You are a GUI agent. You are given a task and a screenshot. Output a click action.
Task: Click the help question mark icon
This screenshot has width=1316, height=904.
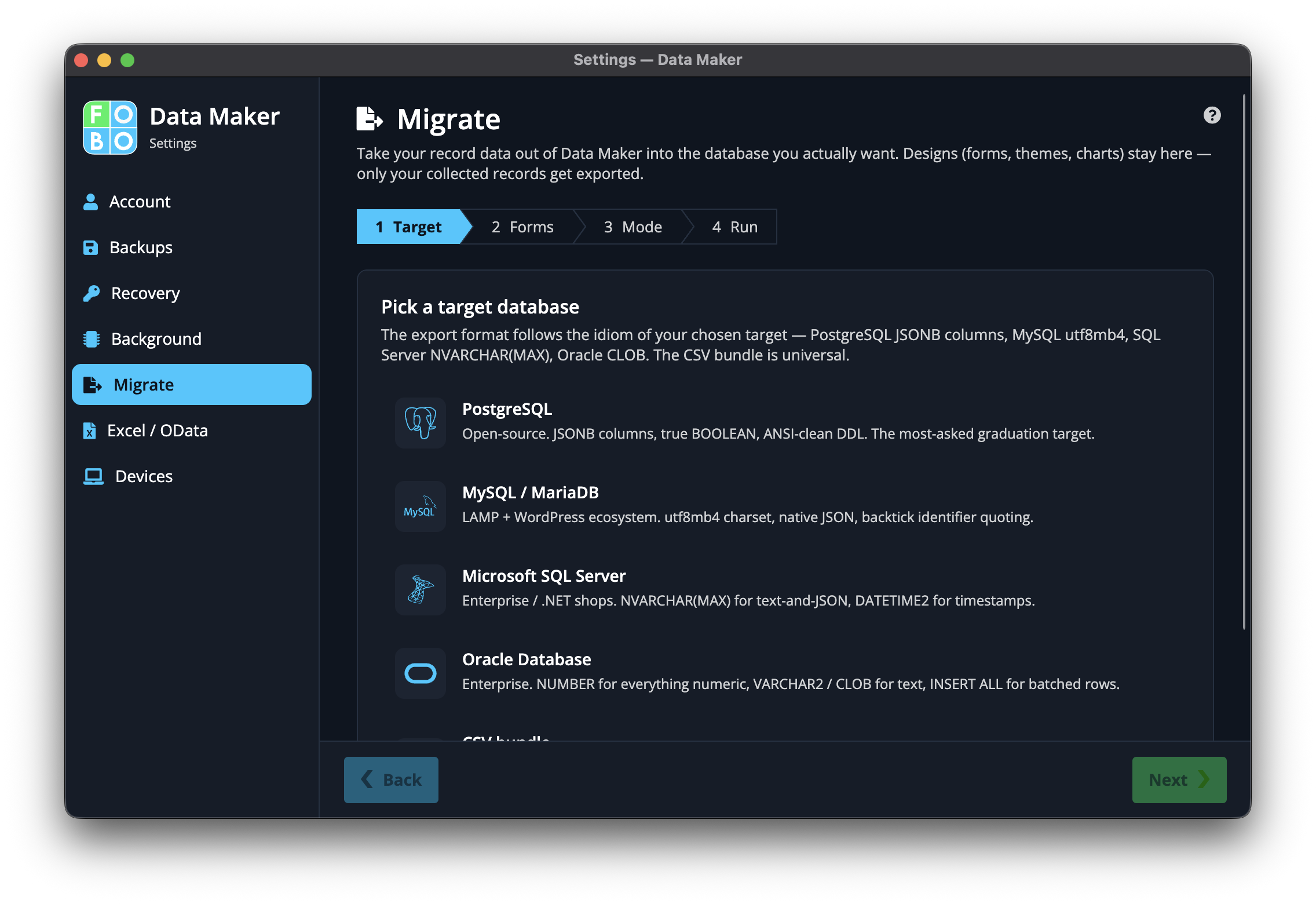point(1212,115)
